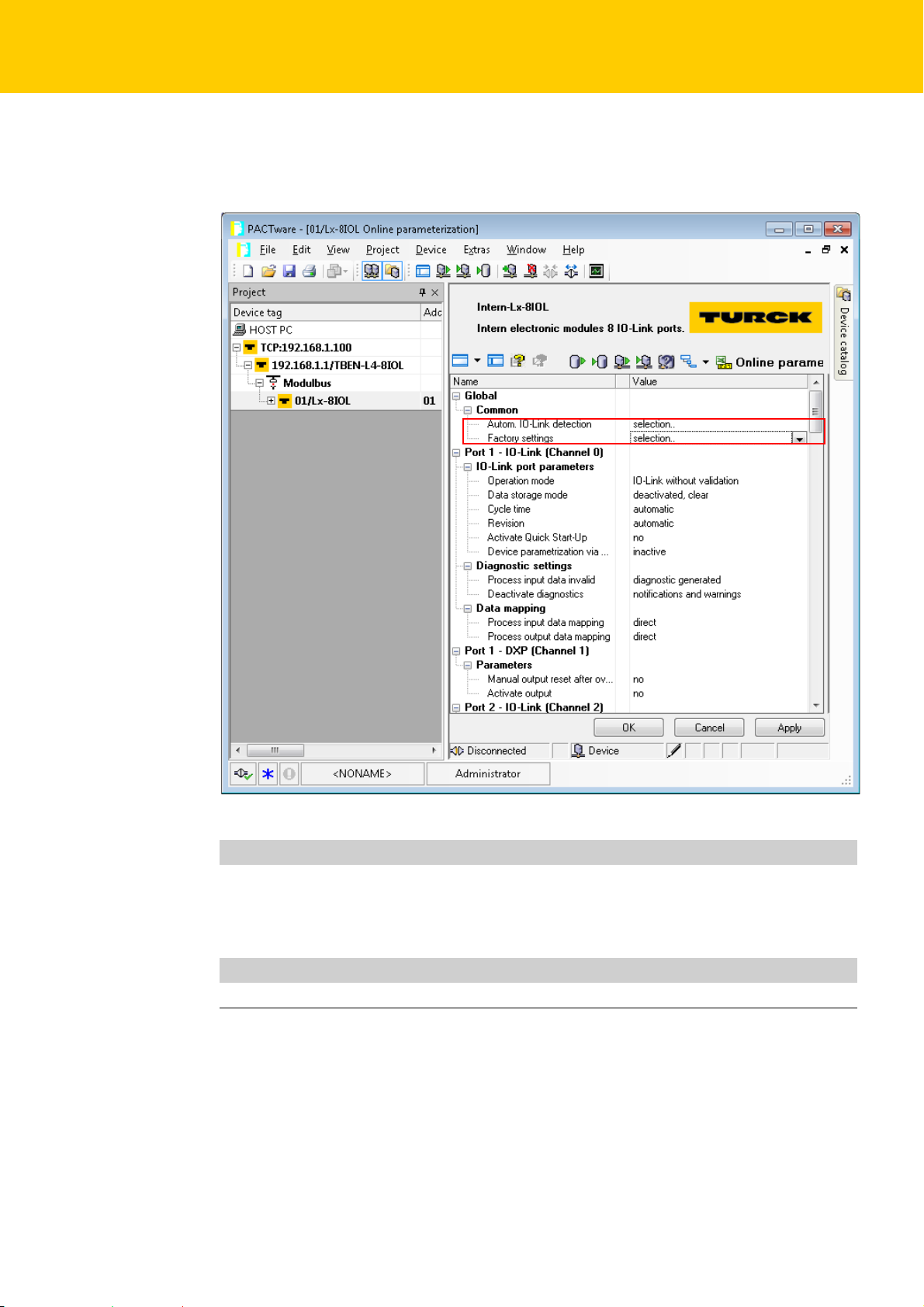Click the pin icon on Project panel

[x=422, y=292]
